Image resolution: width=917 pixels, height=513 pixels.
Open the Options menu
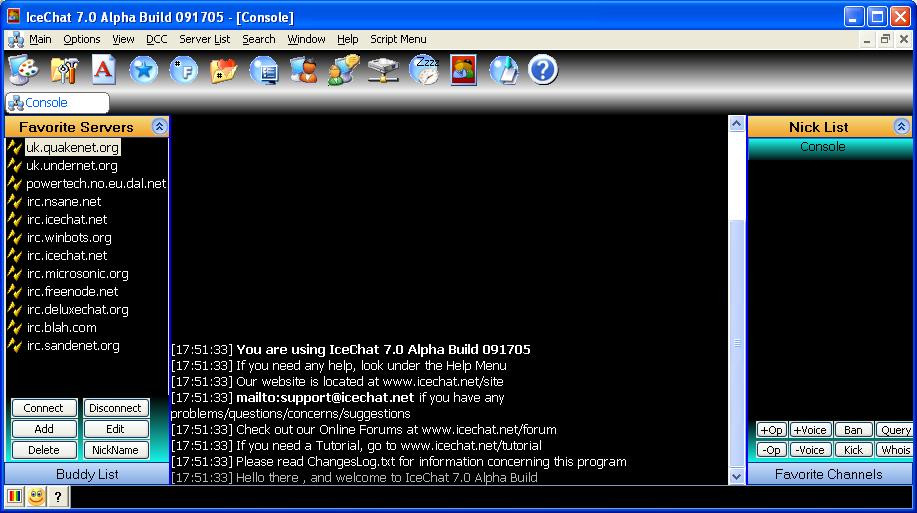coord(82,39)
